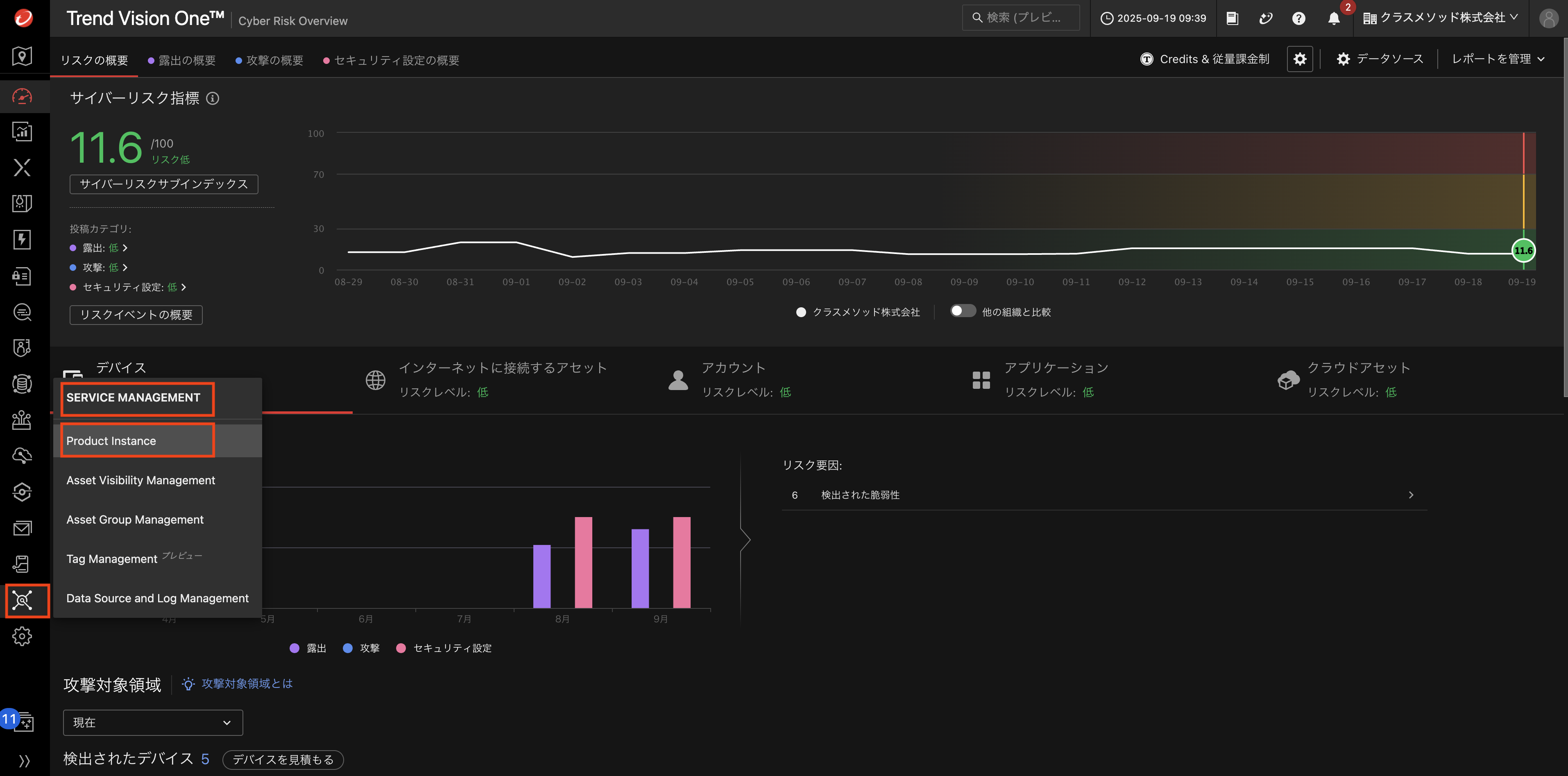Switch to the 露出の概要 tab
The image size is (1568, 776).
[182, 60]
